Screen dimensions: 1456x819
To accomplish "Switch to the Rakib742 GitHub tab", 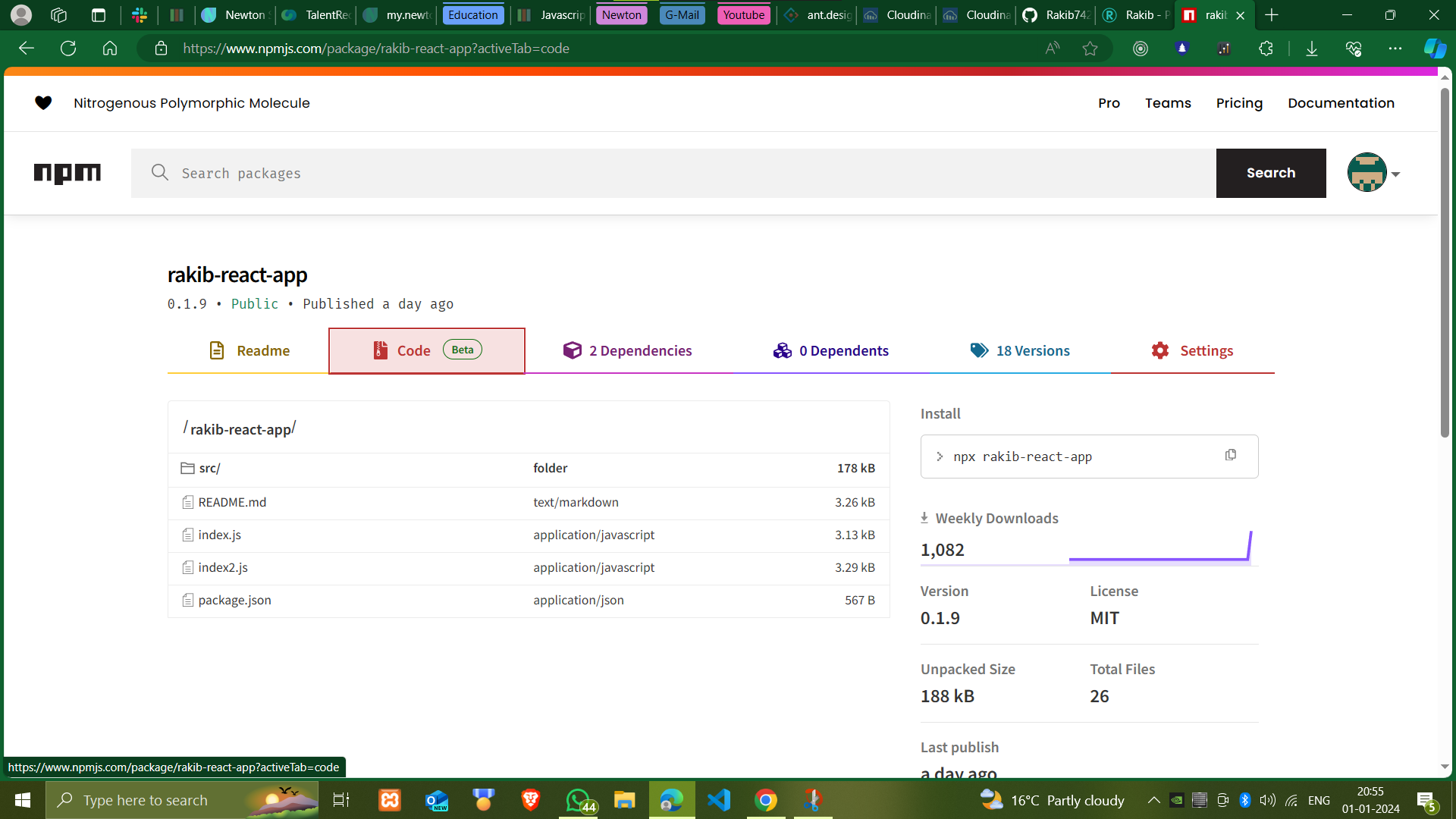I will click(x=1056, y=15).
